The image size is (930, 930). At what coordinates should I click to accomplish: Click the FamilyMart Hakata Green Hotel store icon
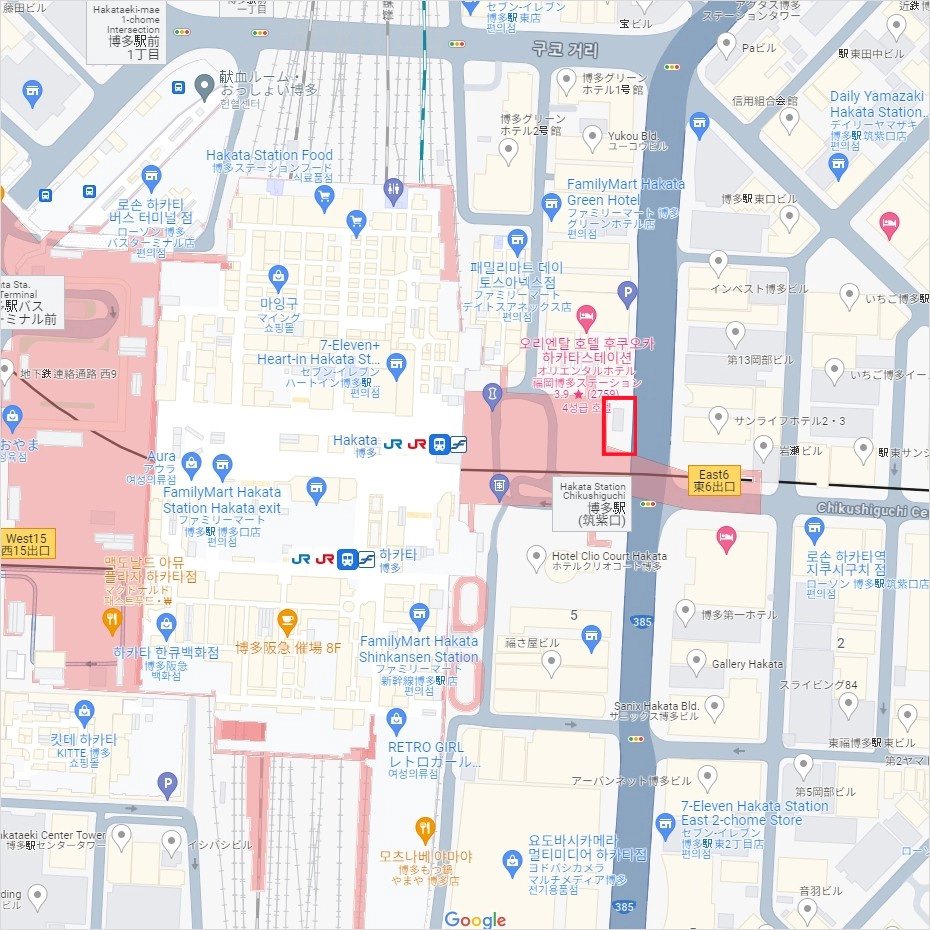552,205
